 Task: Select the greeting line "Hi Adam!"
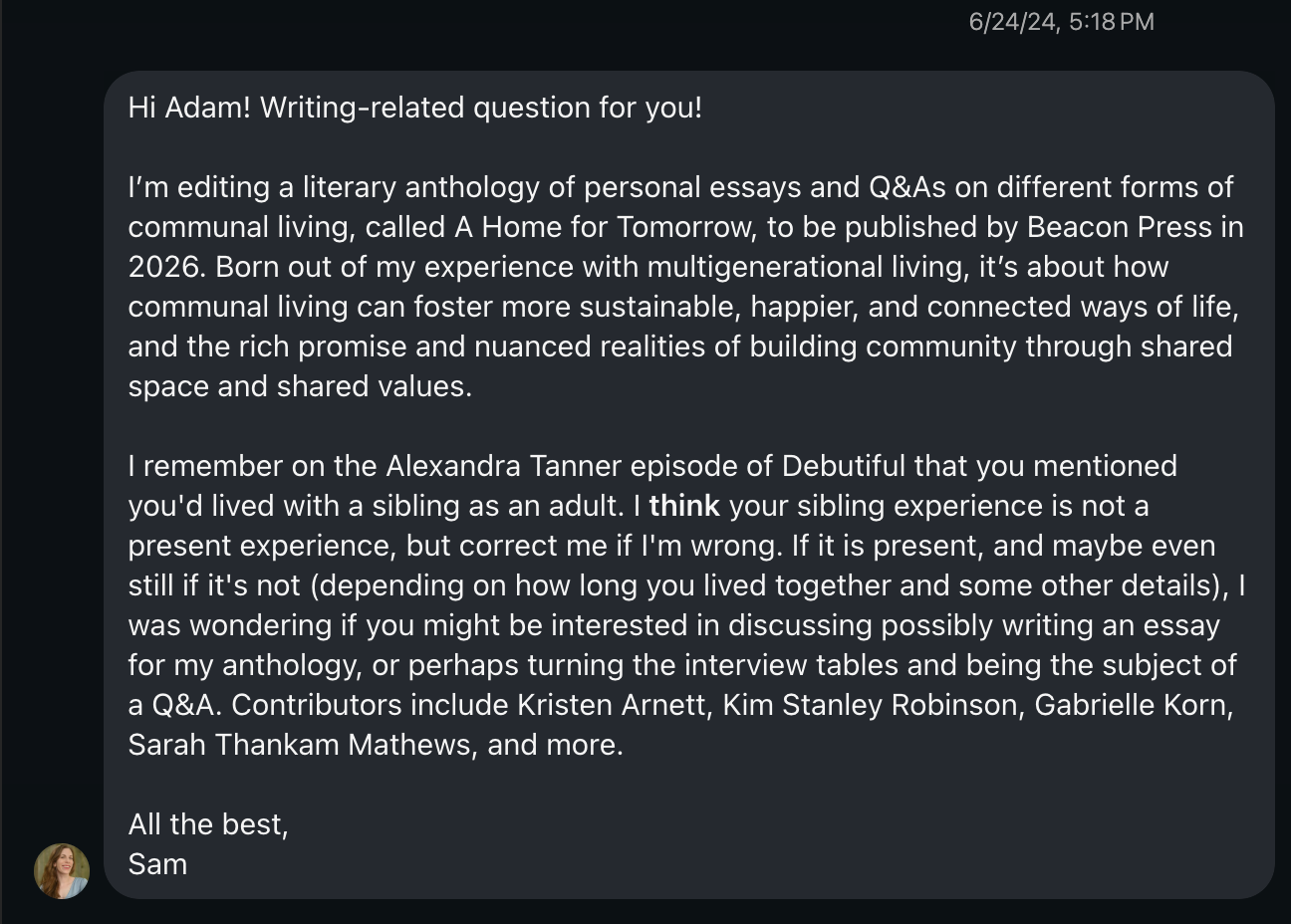point(189,108)
